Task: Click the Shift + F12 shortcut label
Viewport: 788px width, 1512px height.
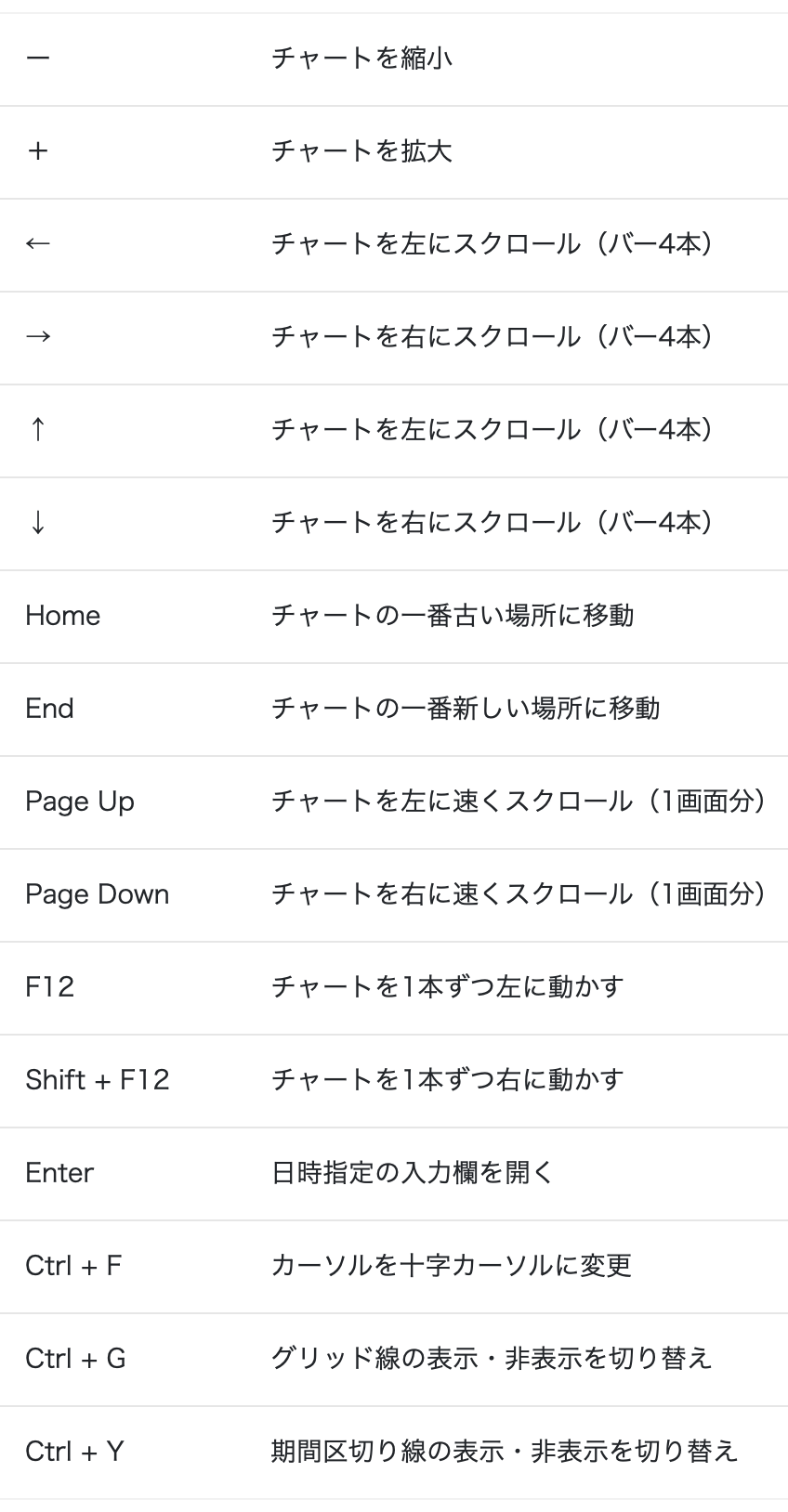Action: pyautogui.click(x=98, y=1080)
